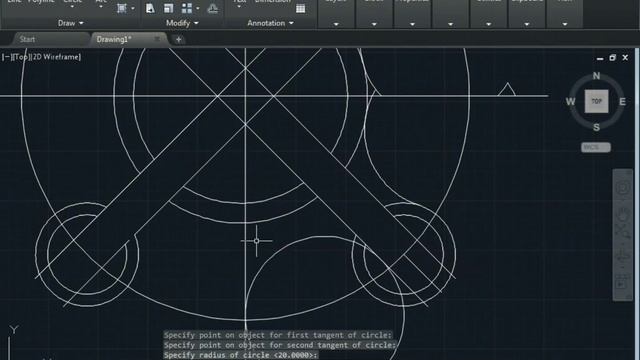Expand the Draw panel title
Screen dimensions: 640x360
coord(71,23)
